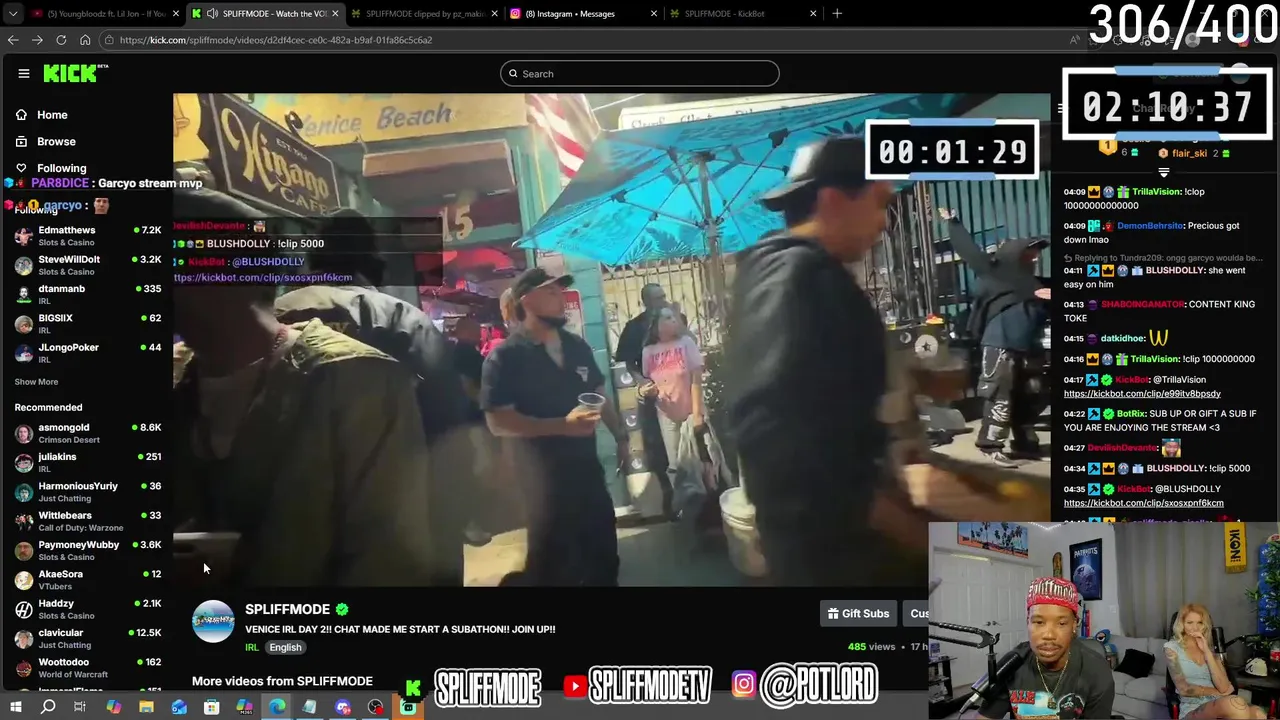
Task: Open Wittlebears recommended channel
Action: point(88,521)
